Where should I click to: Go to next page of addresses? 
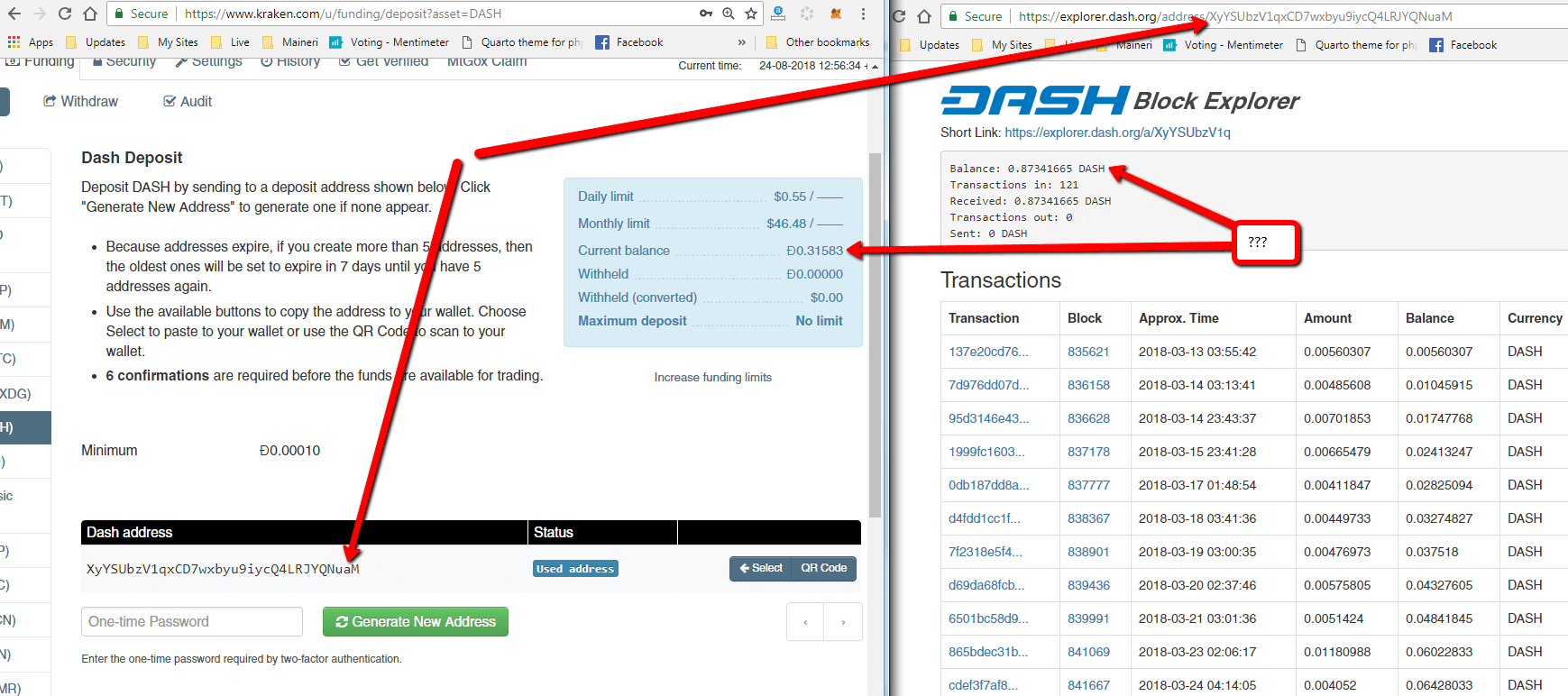843,621
